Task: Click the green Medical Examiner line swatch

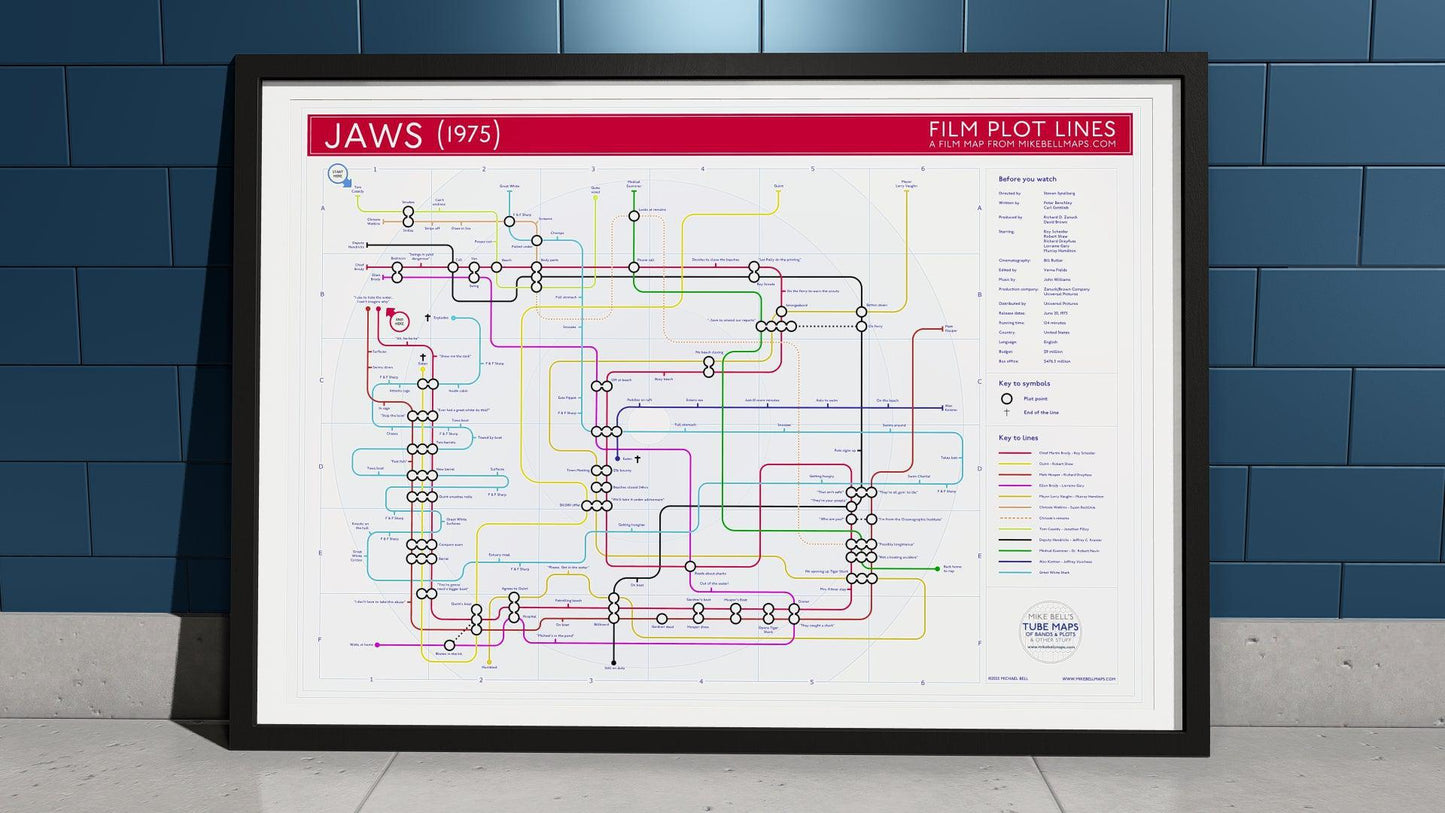Action: pyautogui.click(x=1015, y=551)
